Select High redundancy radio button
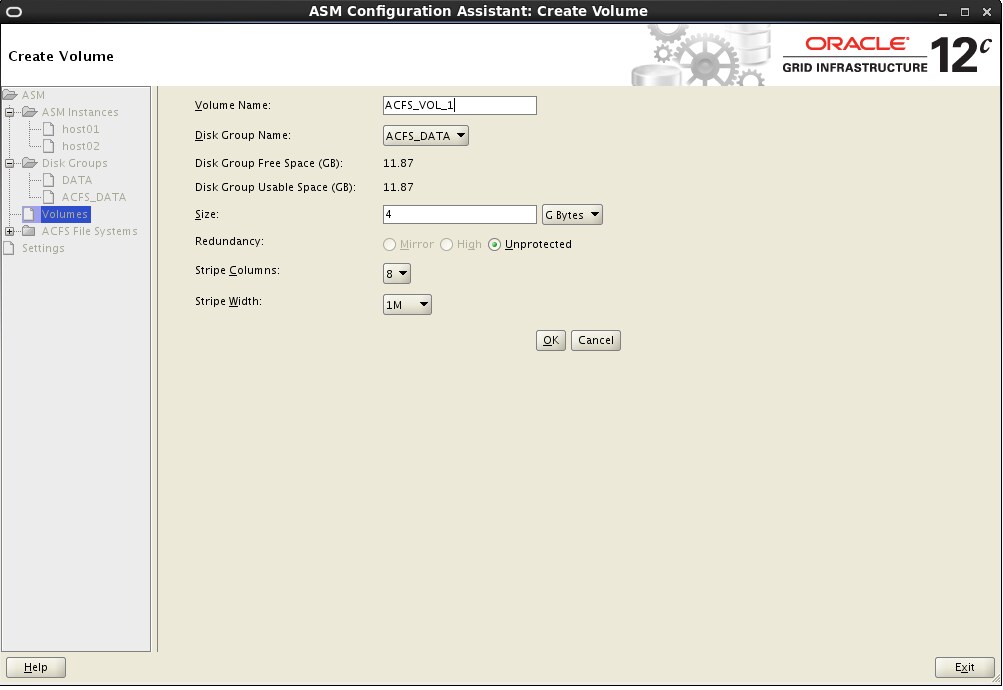Screen dimensions: 1003x690 pyautogui.click(x=446, y=244)
